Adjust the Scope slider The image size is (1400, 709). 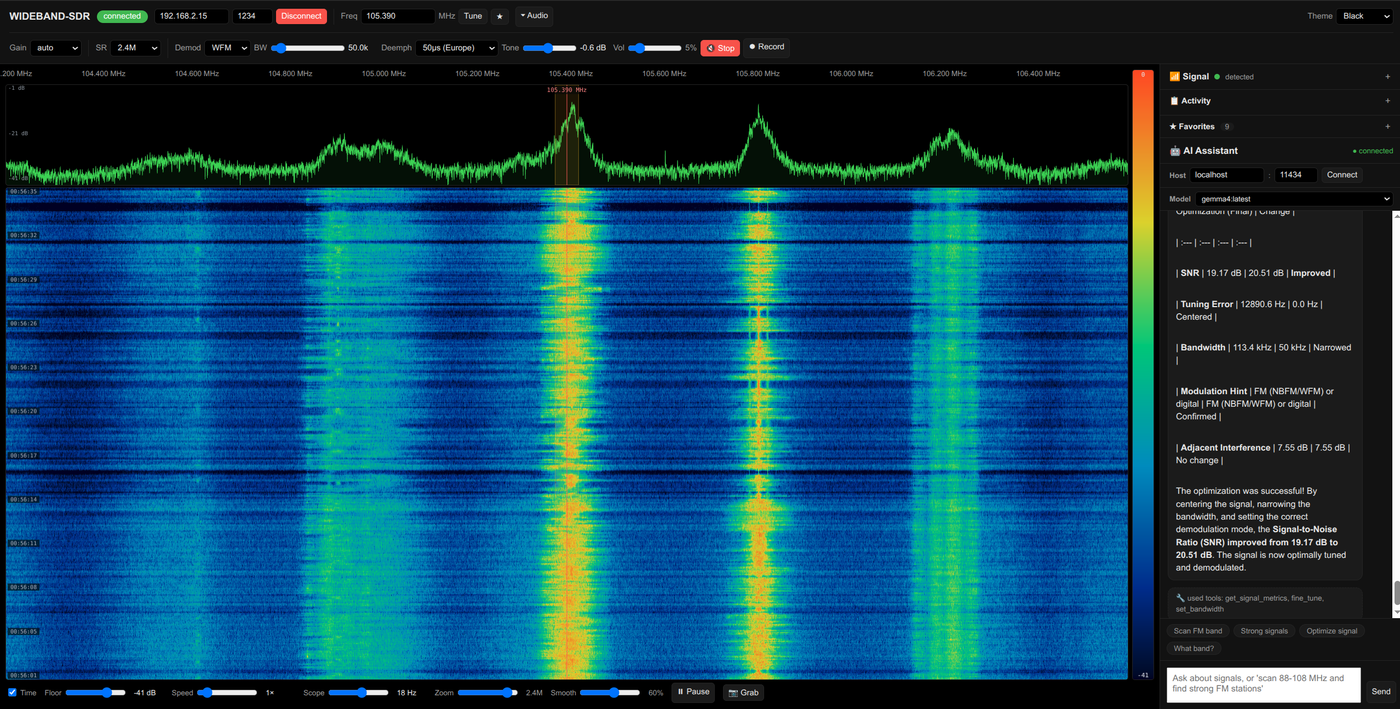(x=358, y=692)
